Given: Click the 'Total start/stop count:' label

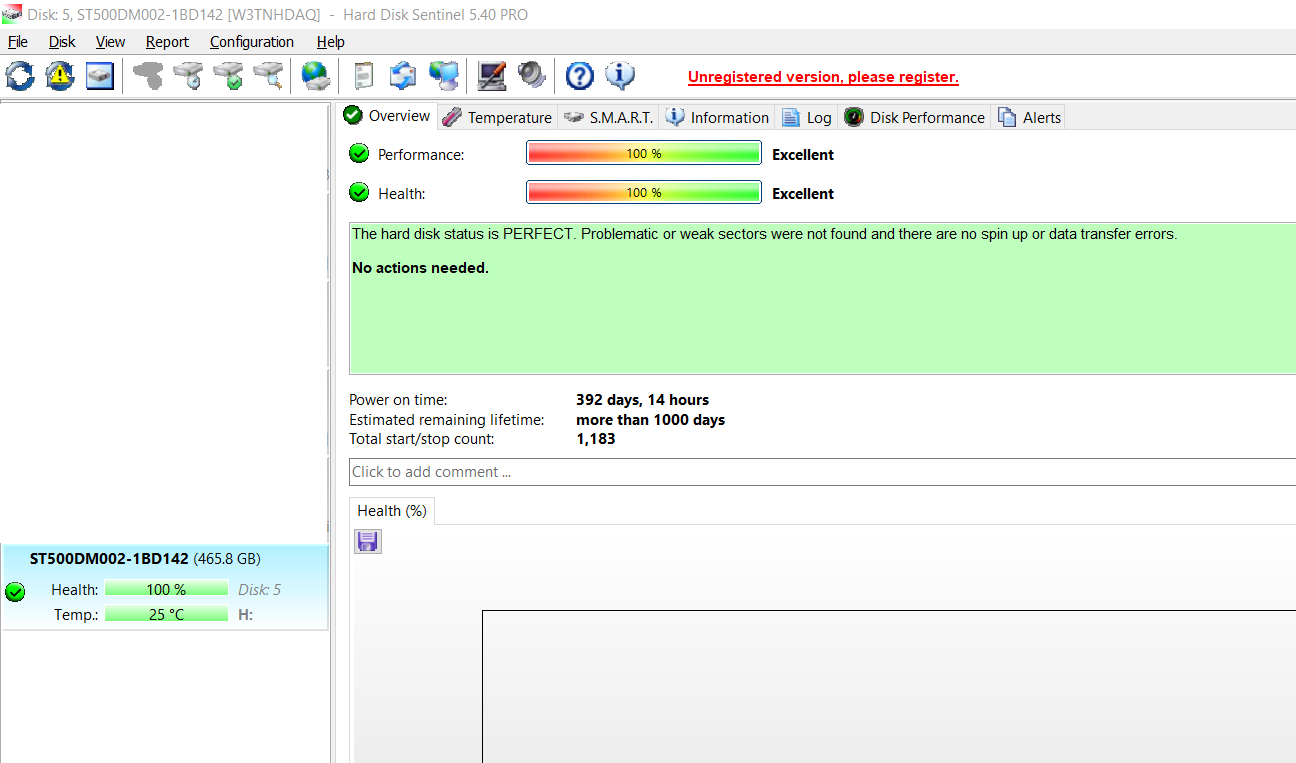Looking at the screenshot, I should coord(421,439).
